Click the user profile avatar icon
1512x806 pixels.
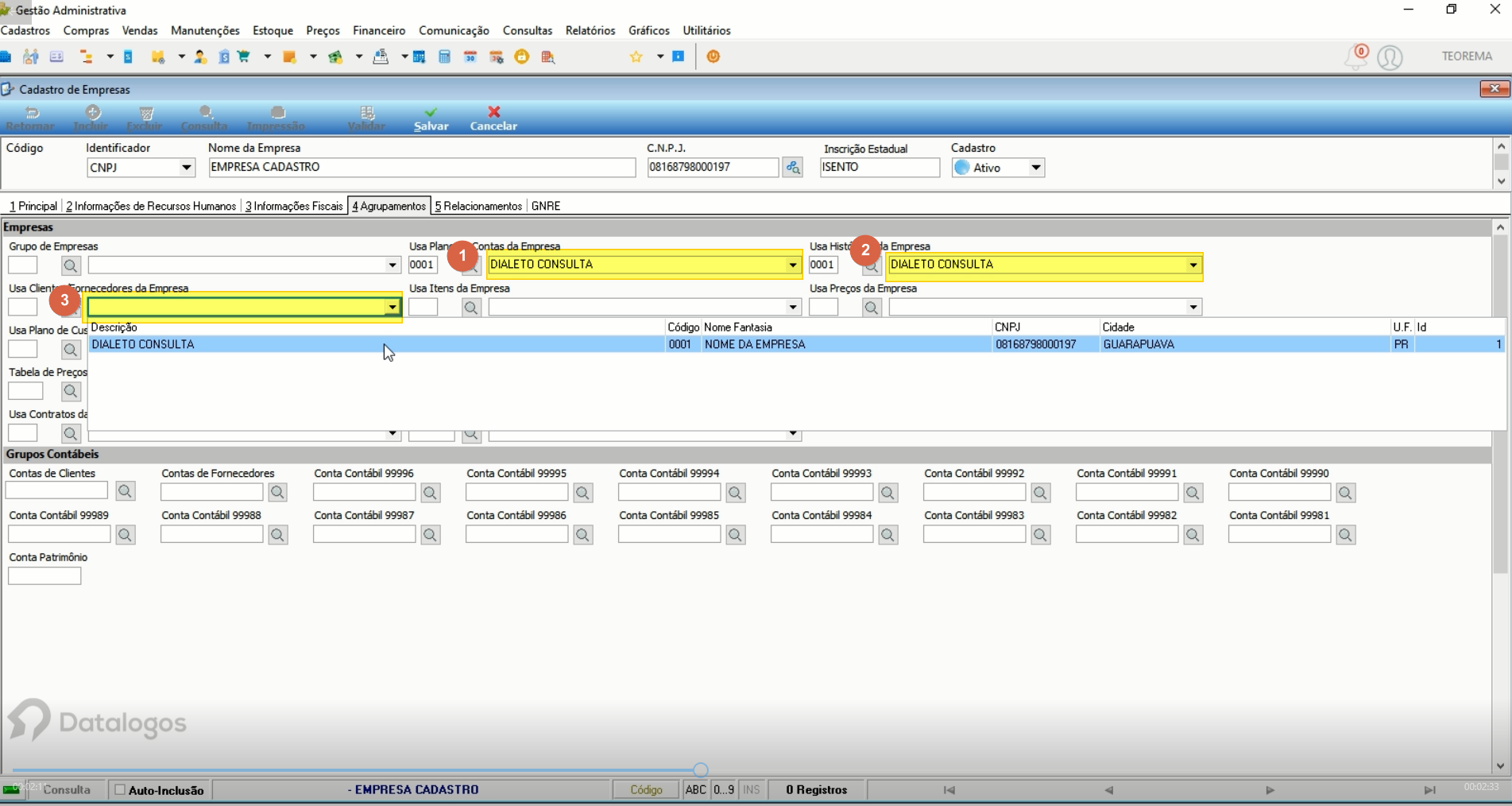1390,57
